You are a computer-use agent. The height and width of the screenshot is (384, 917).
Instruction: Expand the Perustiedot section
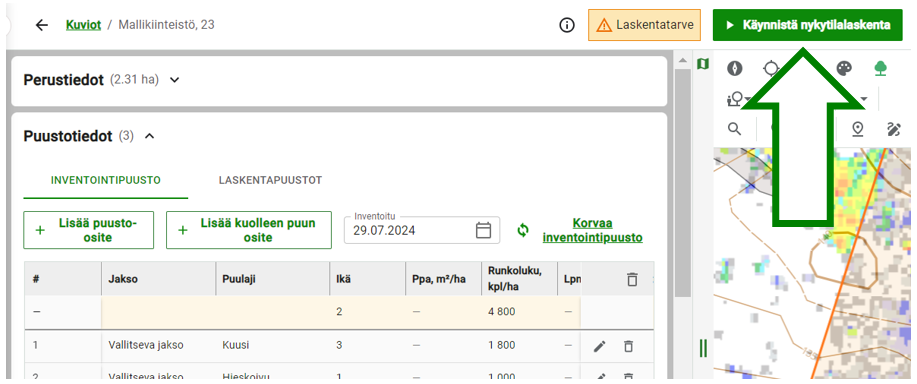coord(174,79)
